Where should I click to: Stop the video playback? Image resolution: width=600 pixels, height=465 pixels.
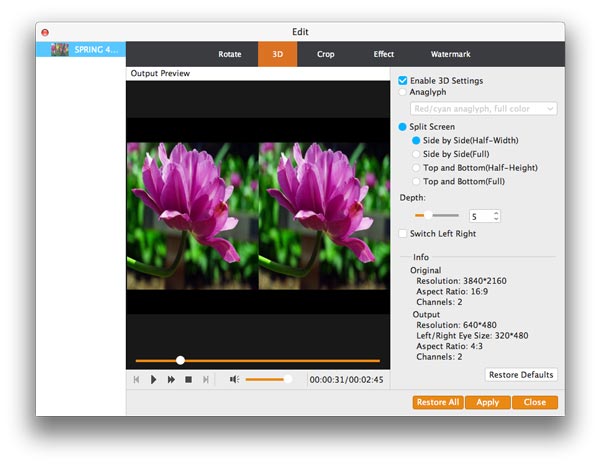point(188,380)
